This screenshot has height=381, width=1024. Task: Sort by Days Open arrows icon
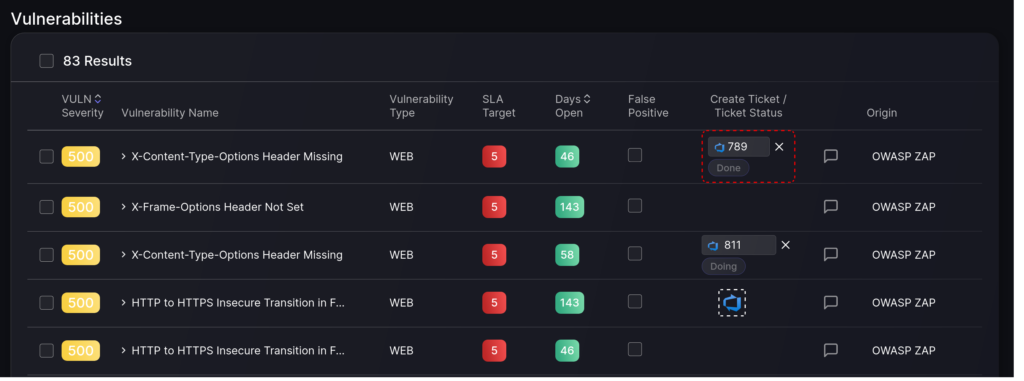(x=586, y=99)
